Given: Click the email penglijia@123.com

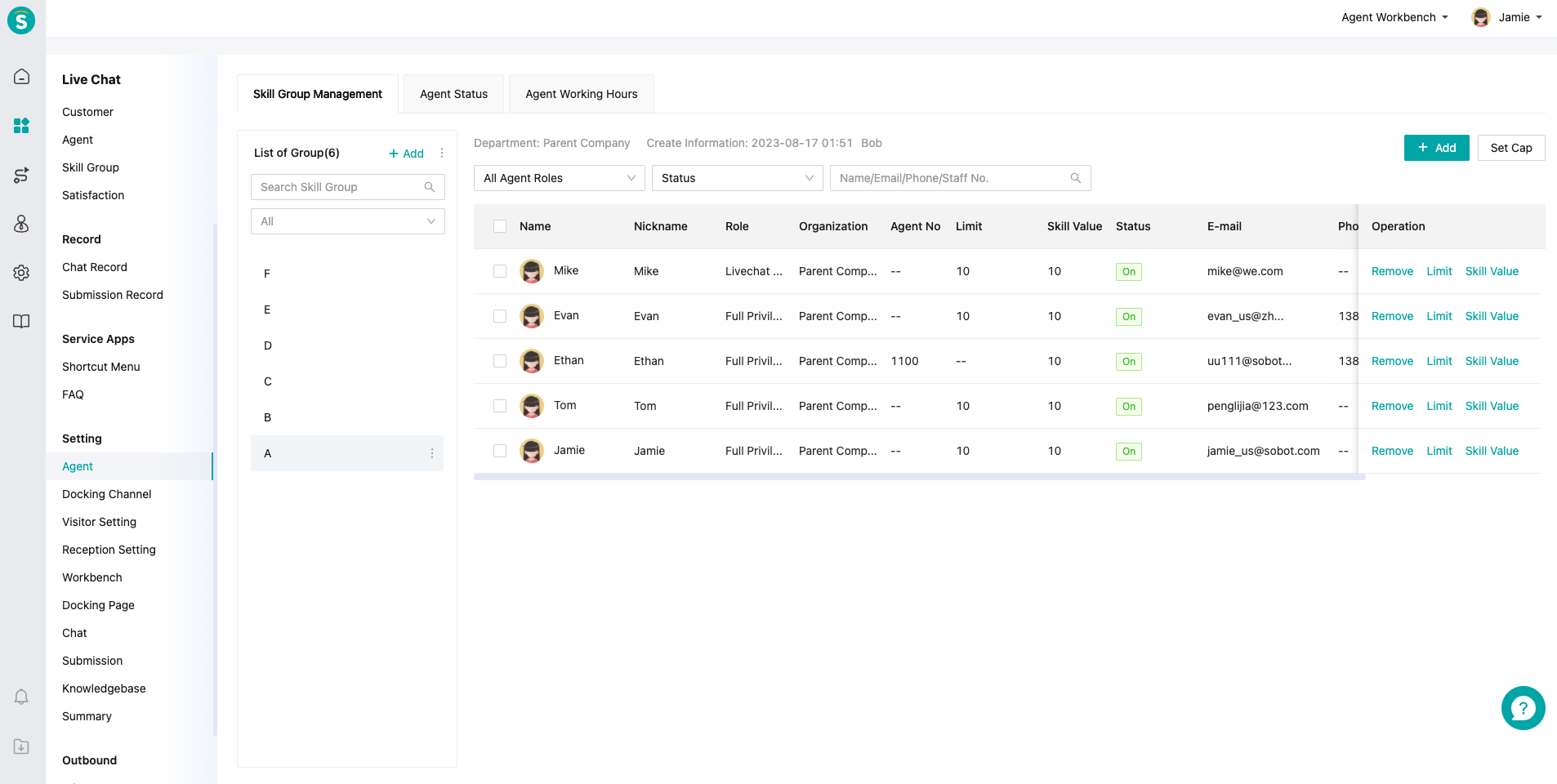Looking at the screenshot, I should click(x=1258, y=406).
